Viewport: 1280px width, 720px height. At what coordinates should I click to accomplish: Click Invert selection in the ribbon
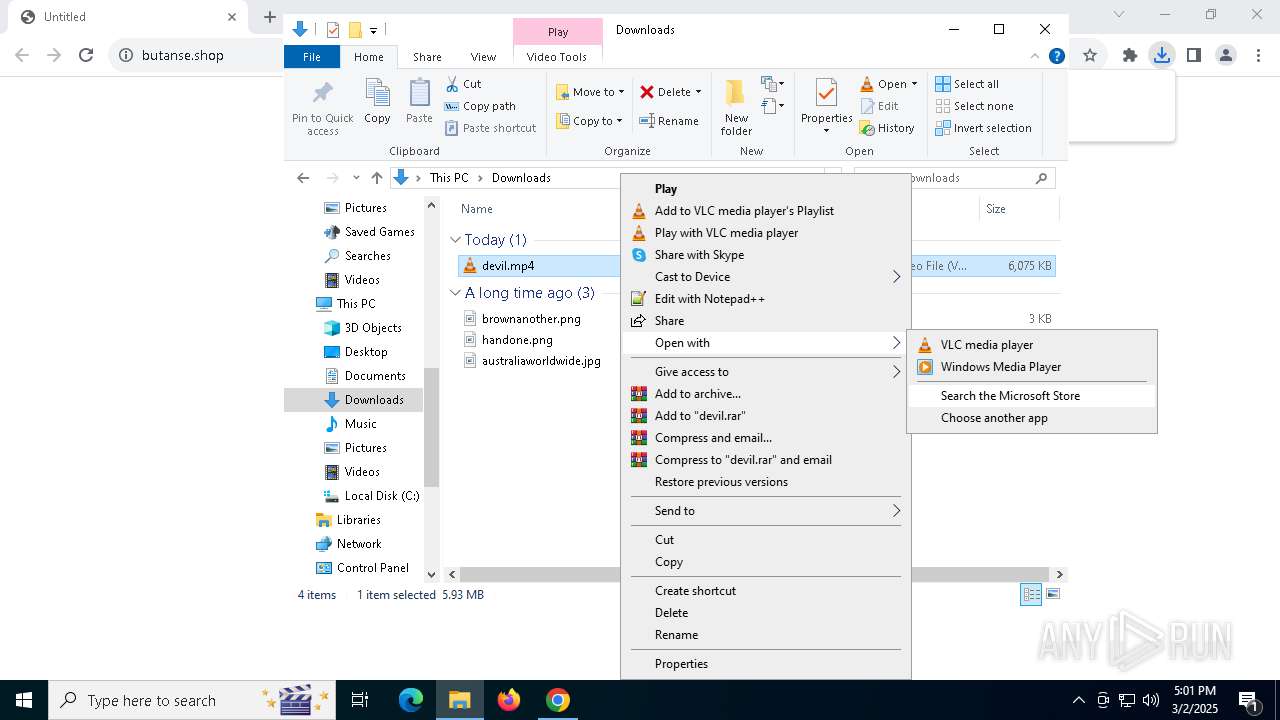point(983,128)
